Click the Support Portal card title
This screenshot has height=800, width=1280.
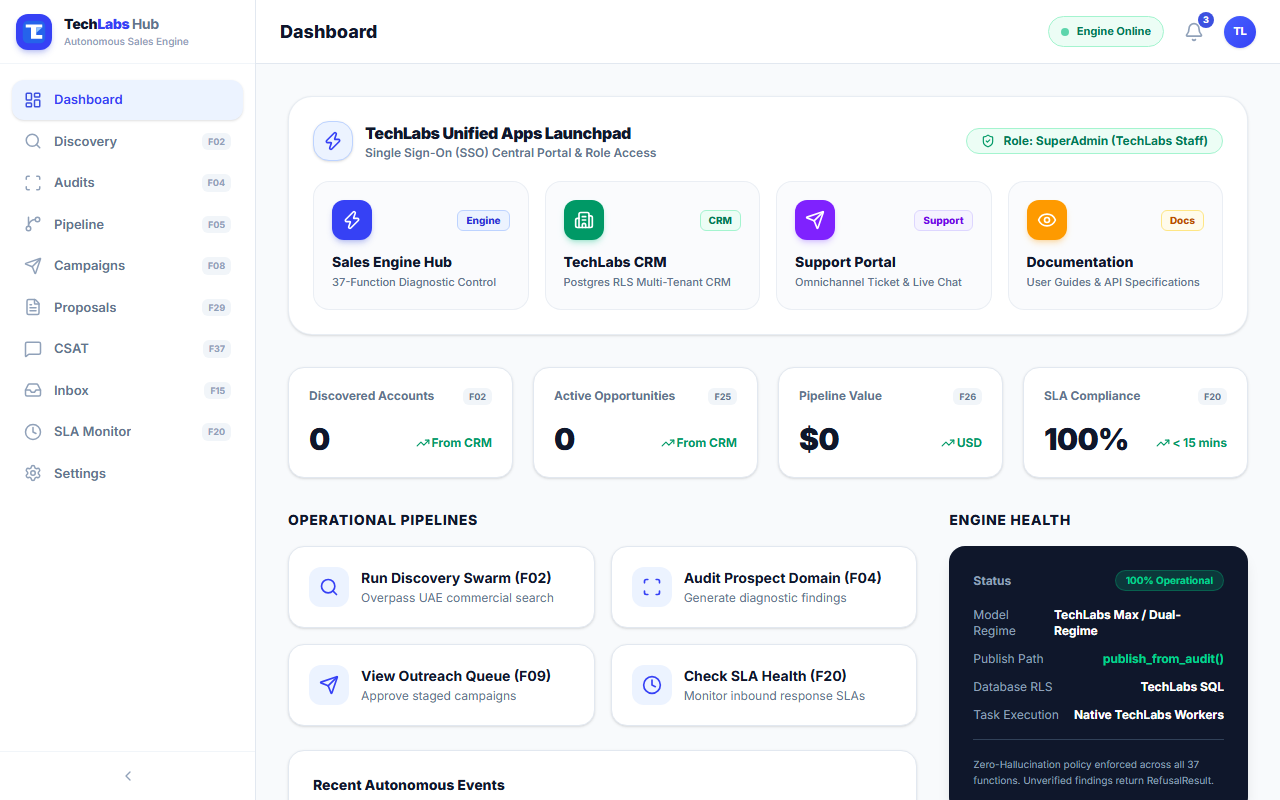point(845,262)
